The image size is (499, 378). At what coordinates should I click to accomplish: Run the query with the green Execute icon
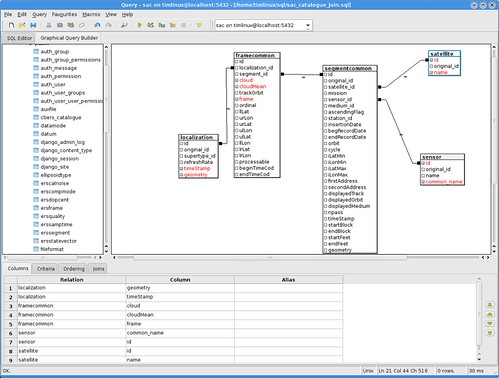[x=140, y=25]
